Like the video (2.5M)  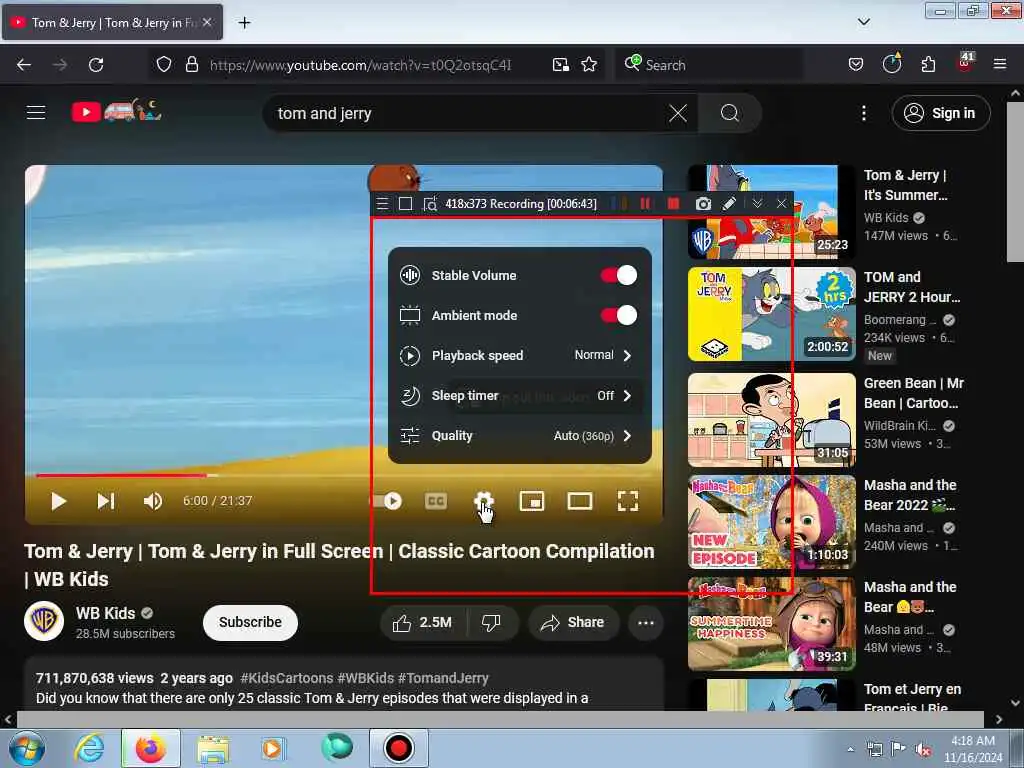pos(423,622)
